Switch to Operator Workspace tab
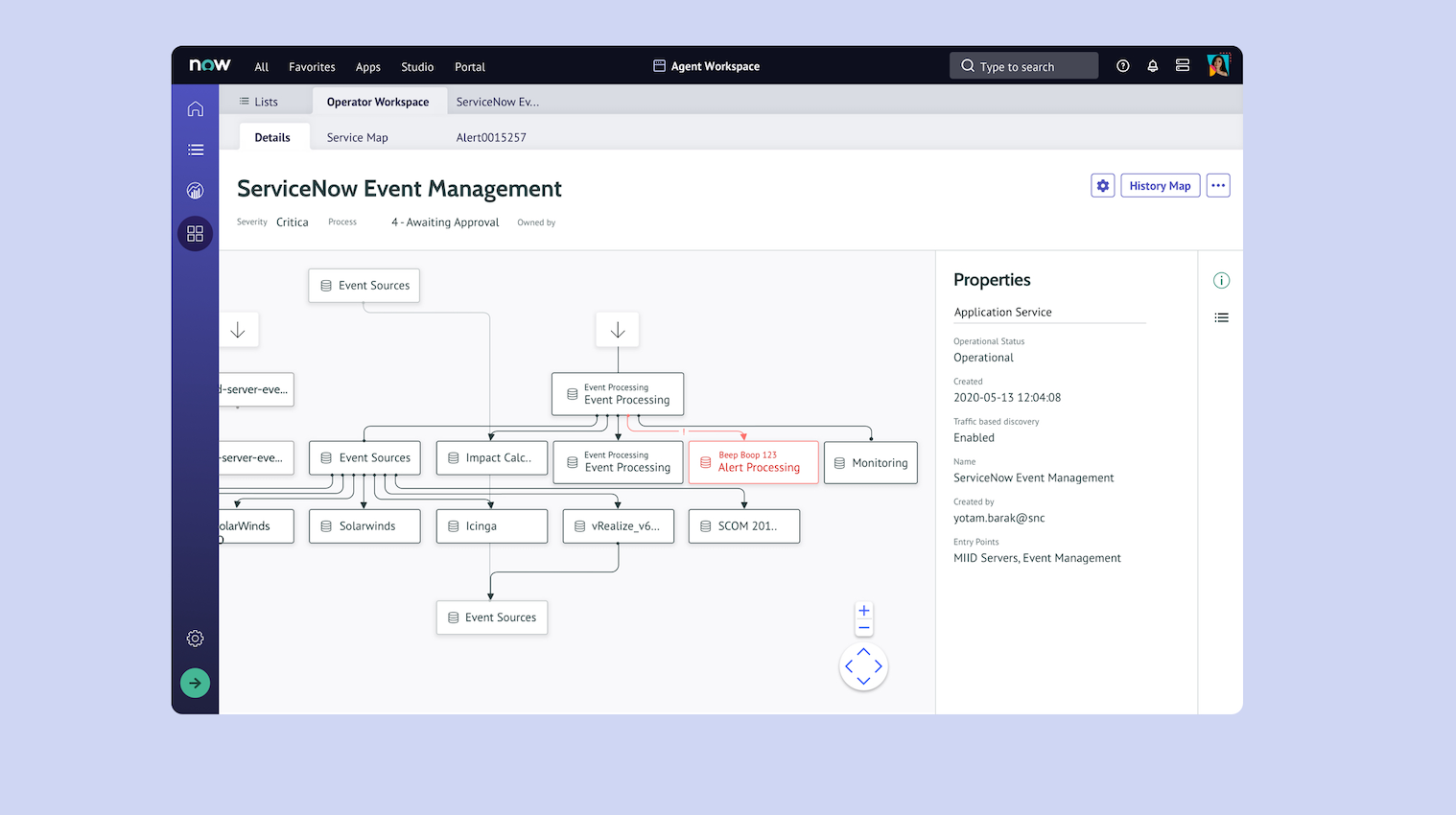The width and height of the screenshot is (1456, 815). pos(378,102)
